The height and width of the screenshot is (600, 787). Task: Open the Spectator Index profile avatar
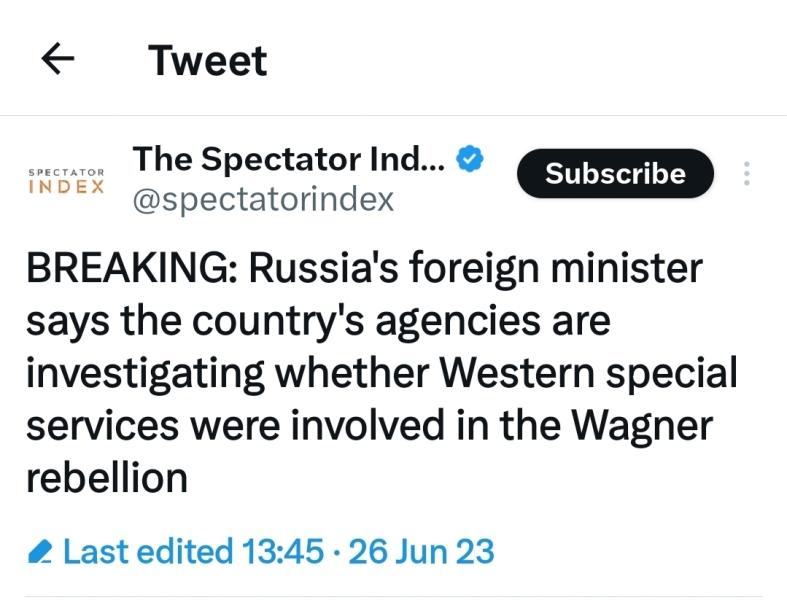point(67,181)
